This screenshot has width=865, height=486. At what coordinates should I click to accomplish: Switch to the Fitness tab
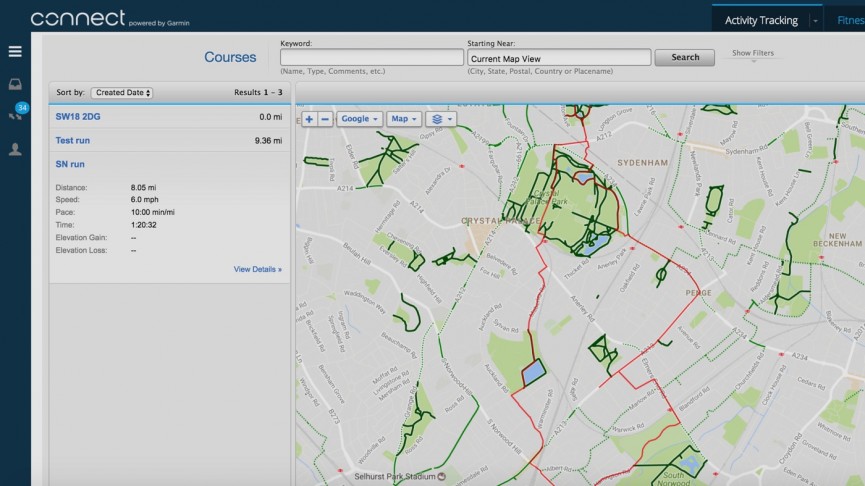(x=848, y=20)
